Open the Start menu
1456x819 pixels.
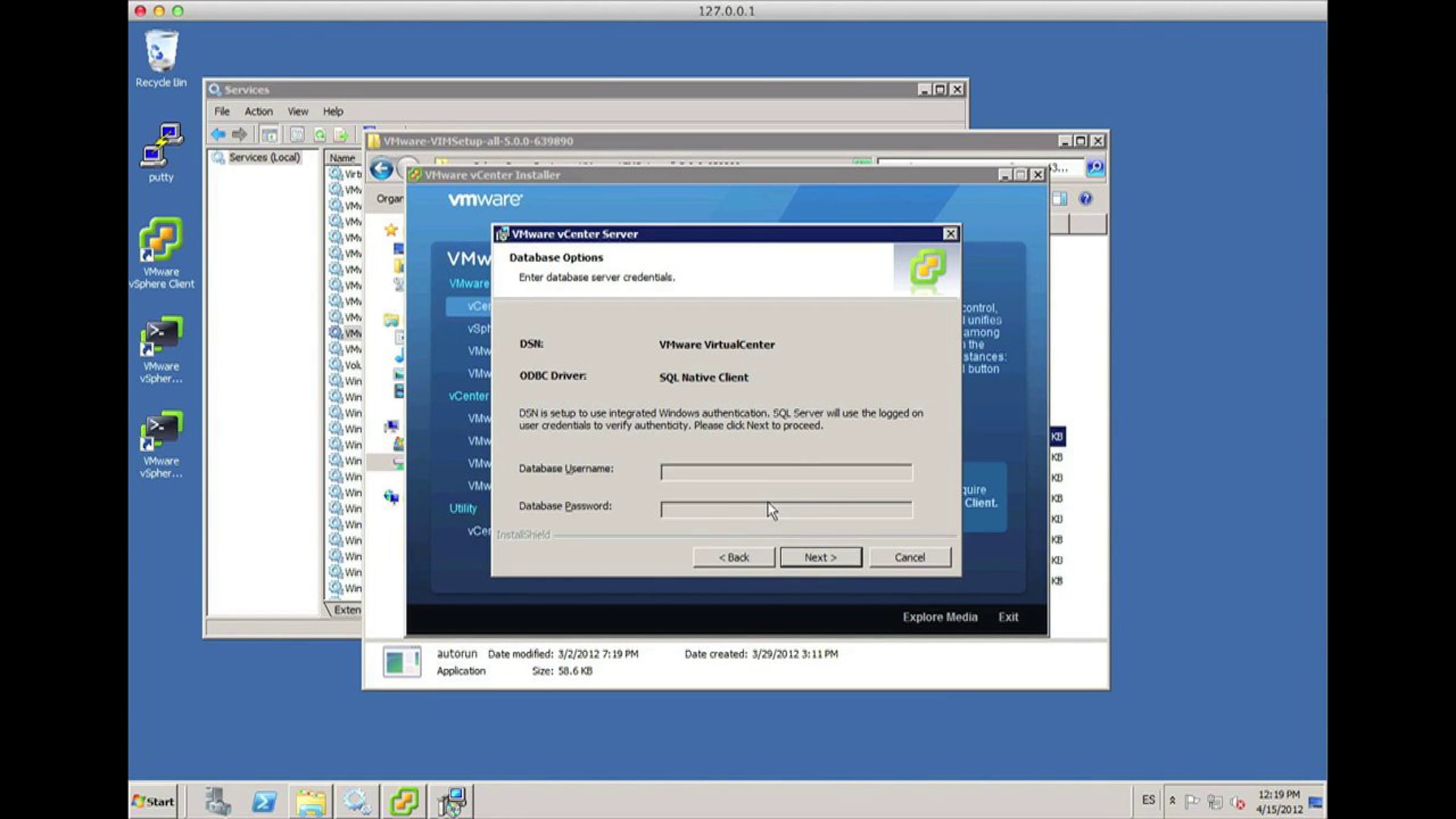[x=154, y=801]
